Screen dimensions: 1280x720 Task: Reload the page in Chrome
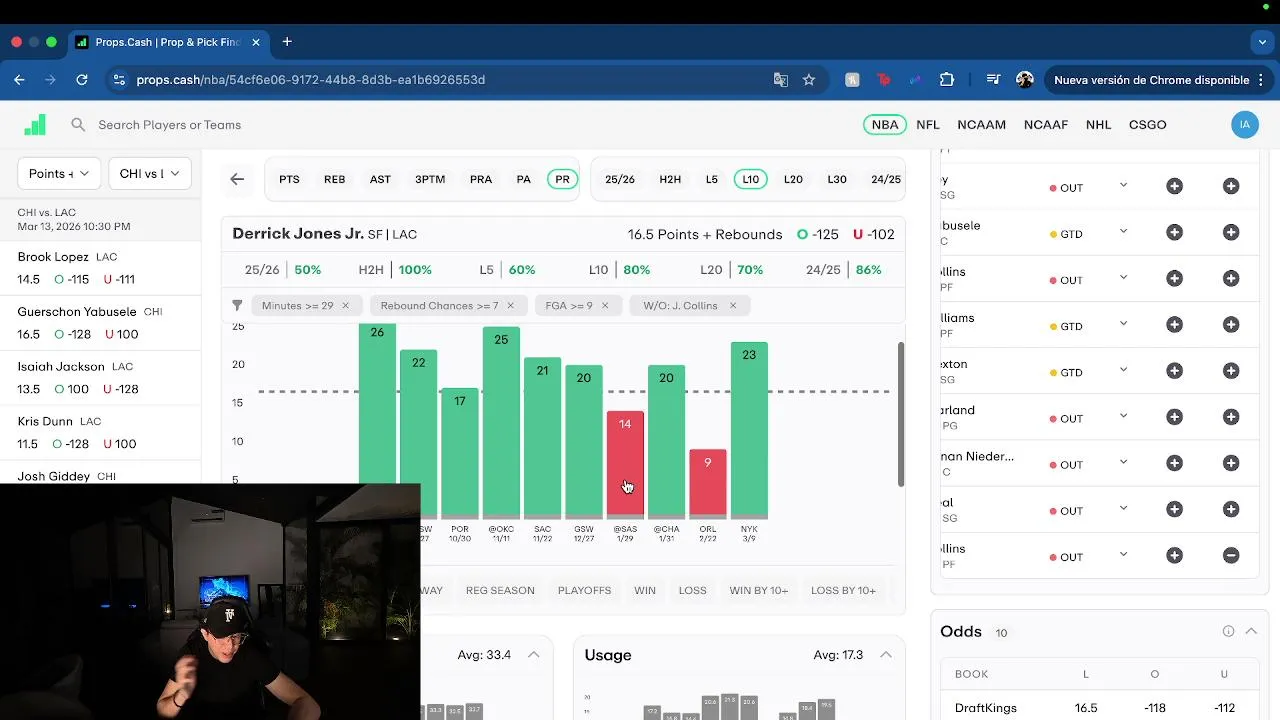click(82, 80)
